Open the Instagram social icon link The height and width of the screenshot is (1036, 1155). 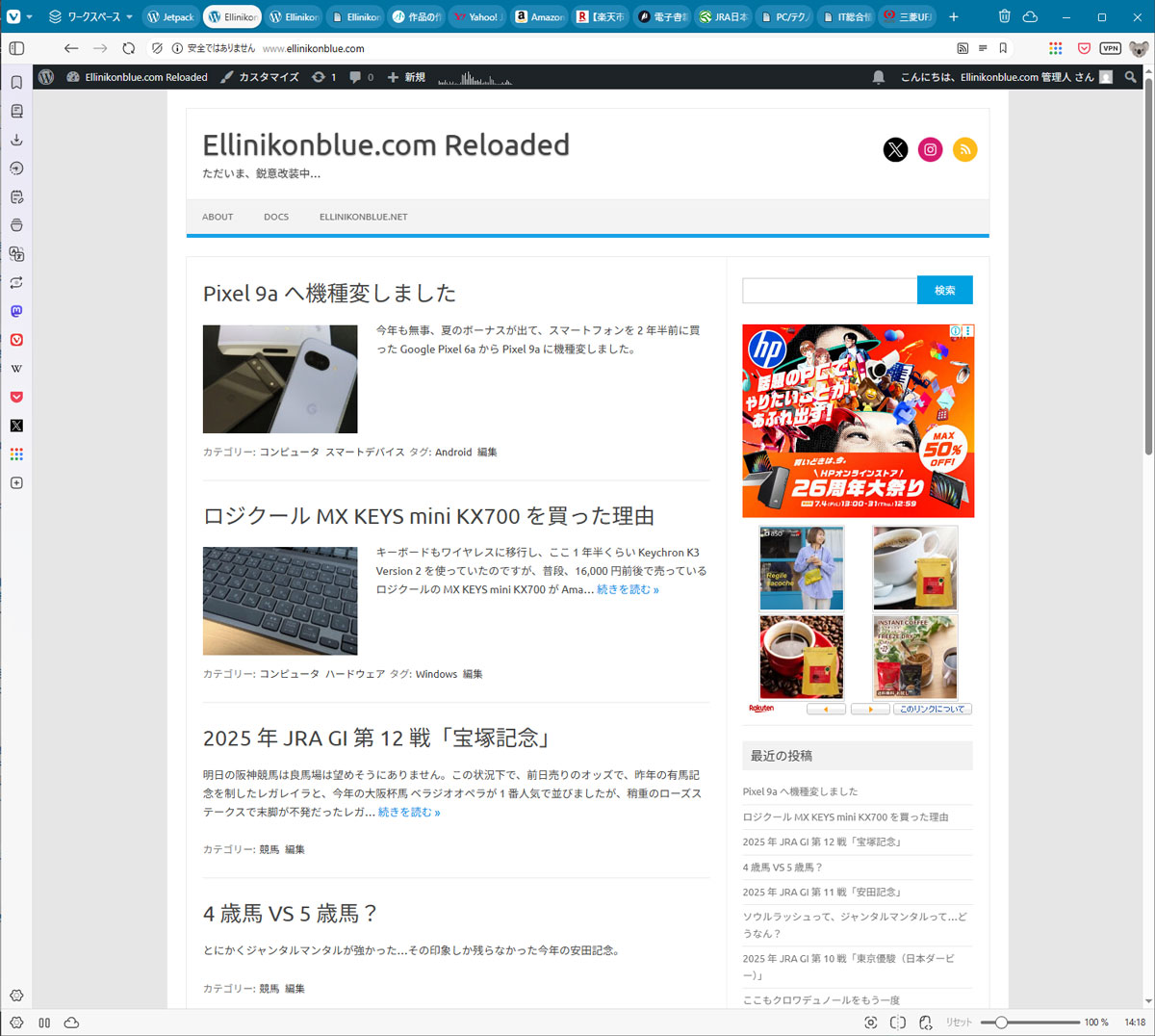coord(930,149)
